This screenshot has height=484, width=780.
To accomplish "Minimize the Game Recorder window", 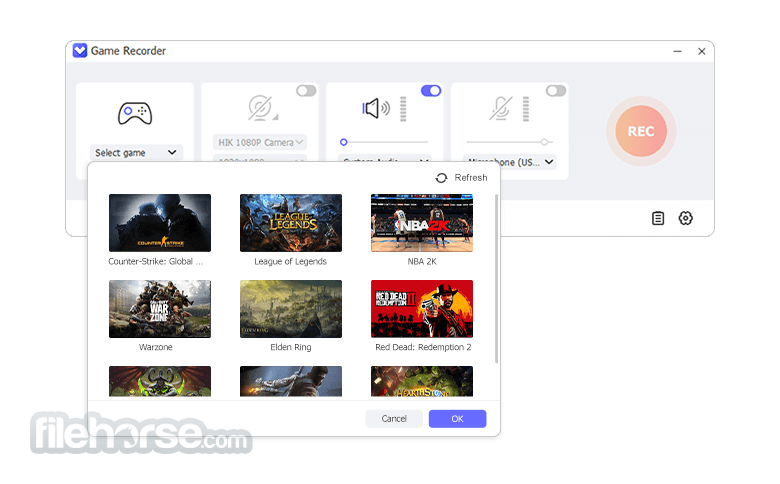I will click(678, 51).
